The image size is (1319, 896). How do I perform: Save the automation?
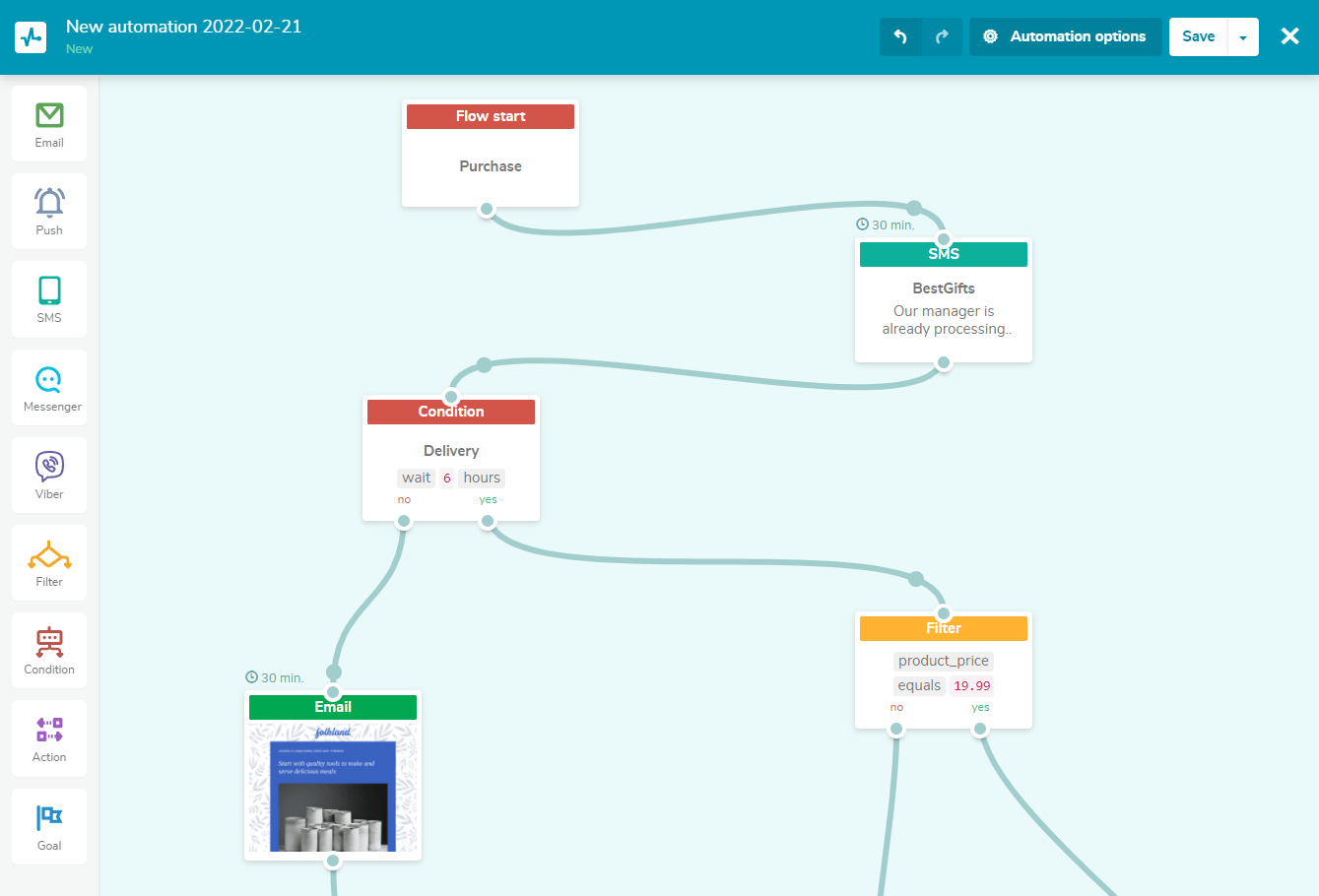point(1198,36)
